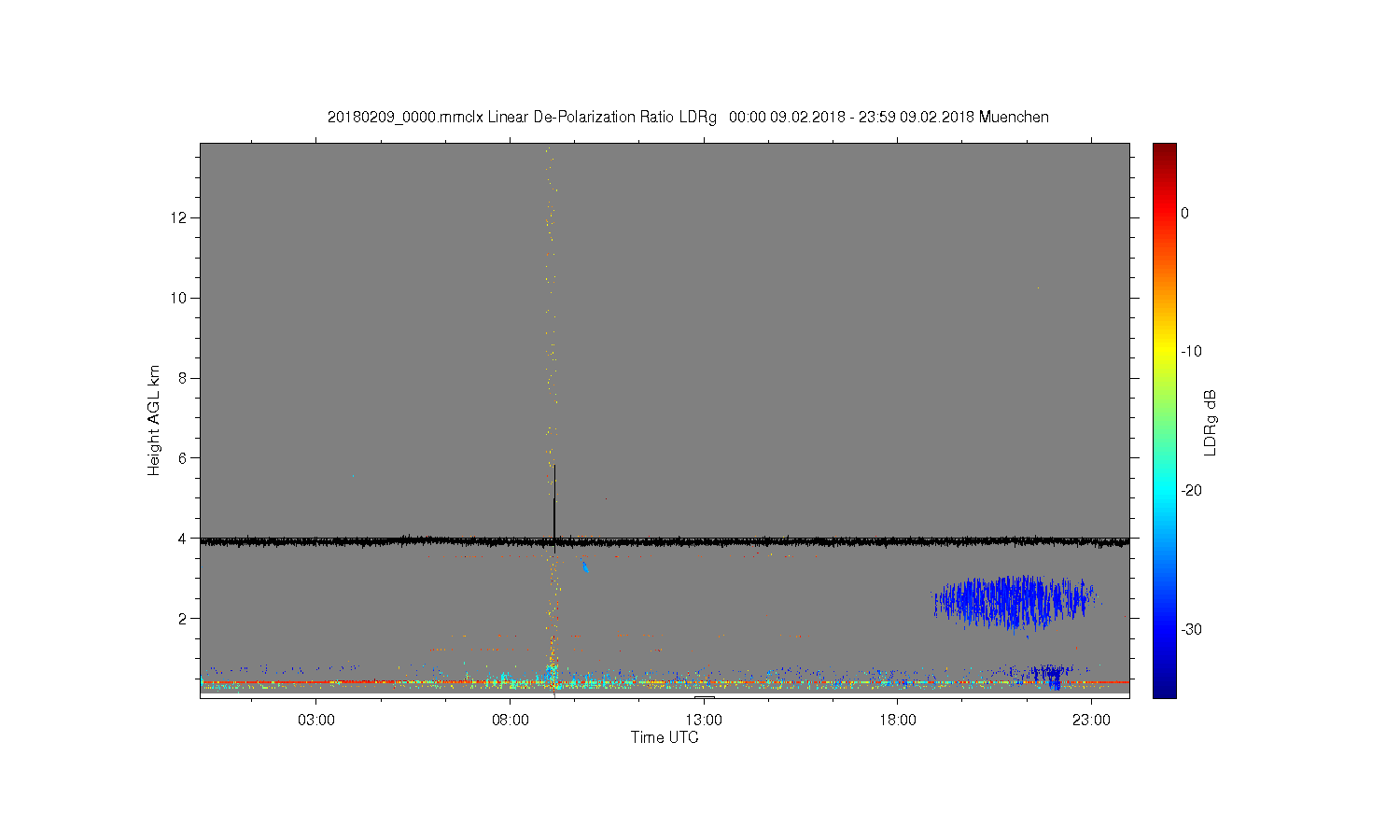Click the 18:00 time tick label
The height and width of the screenshot is (840, 1400).
coord(898,721)
